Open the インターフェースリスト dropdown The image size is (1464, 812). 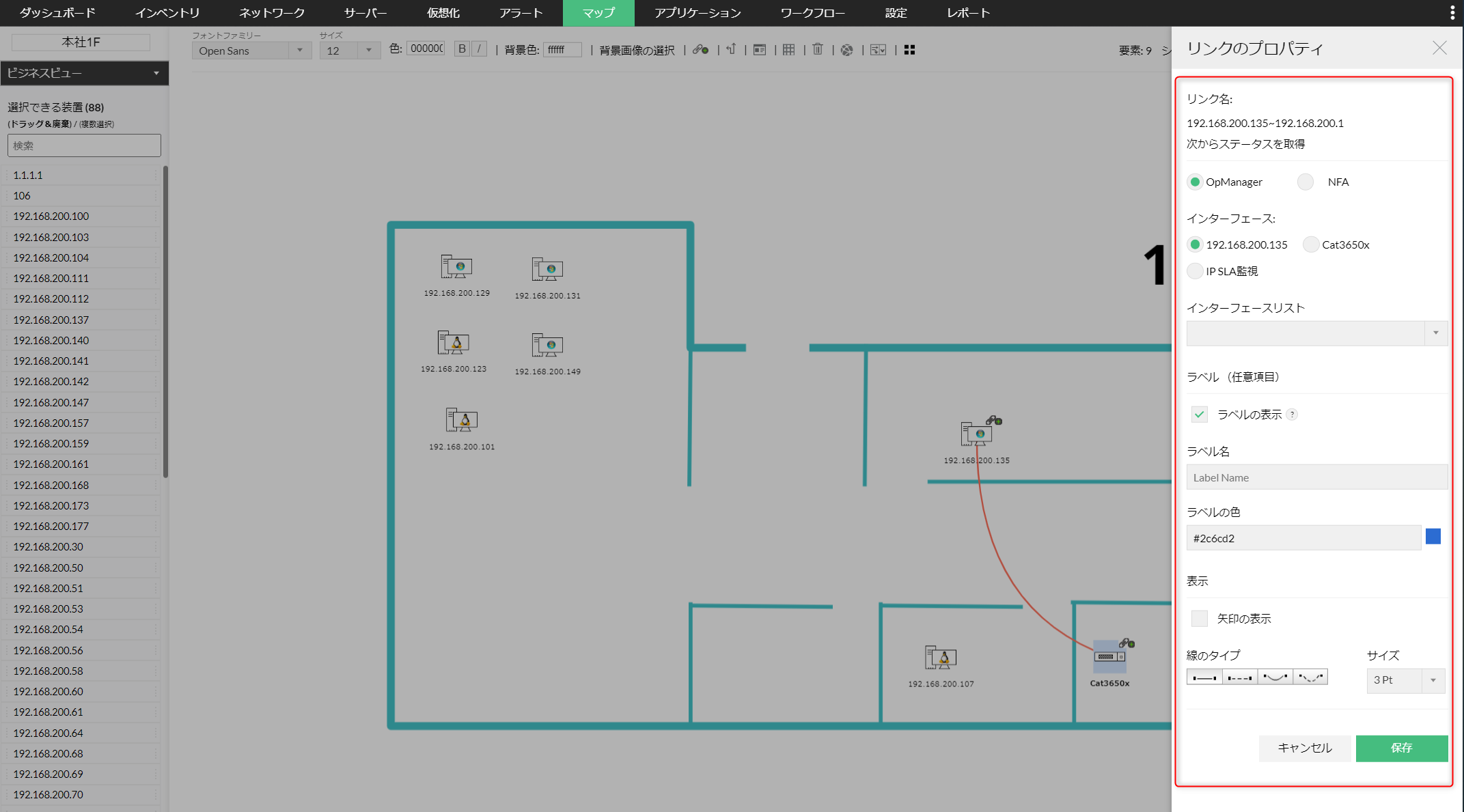click(x=1316, y=333)
